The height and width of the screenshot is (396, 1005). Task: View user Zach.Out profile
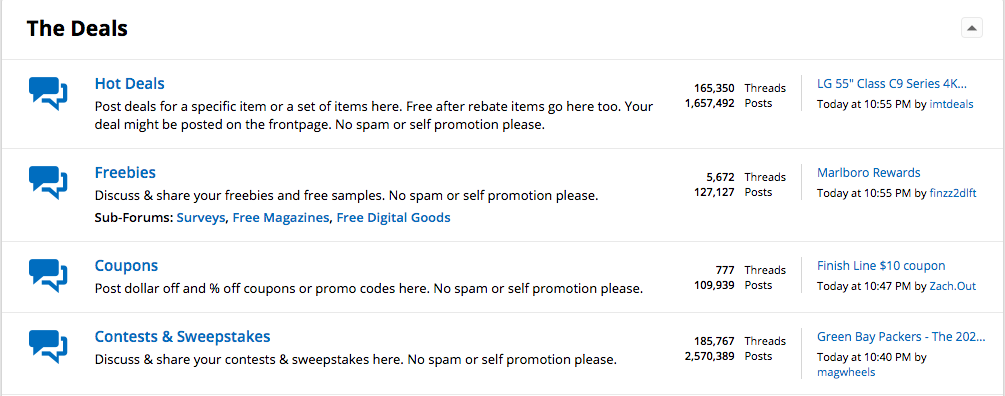click(952, 286)
